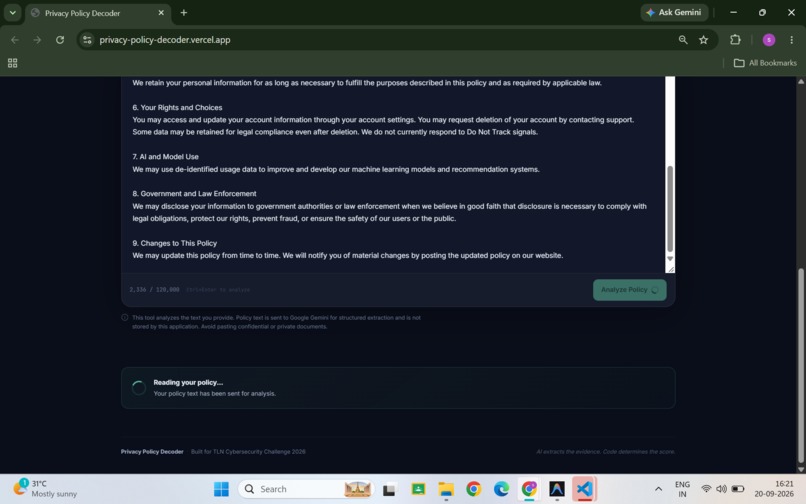806x504 pixels.
Task: Go back to the previous page
Action: [15, 40]
